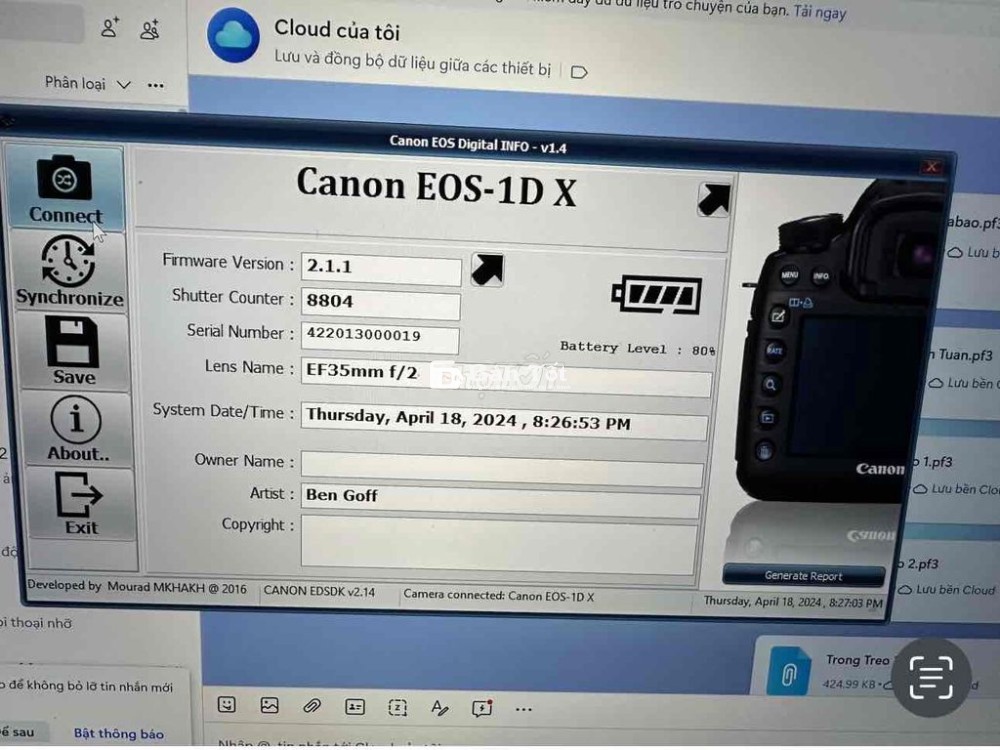Click the screen capture icon in chat toolbar
This screenshot has height=750, width=1000.
(x=397, y=707)
